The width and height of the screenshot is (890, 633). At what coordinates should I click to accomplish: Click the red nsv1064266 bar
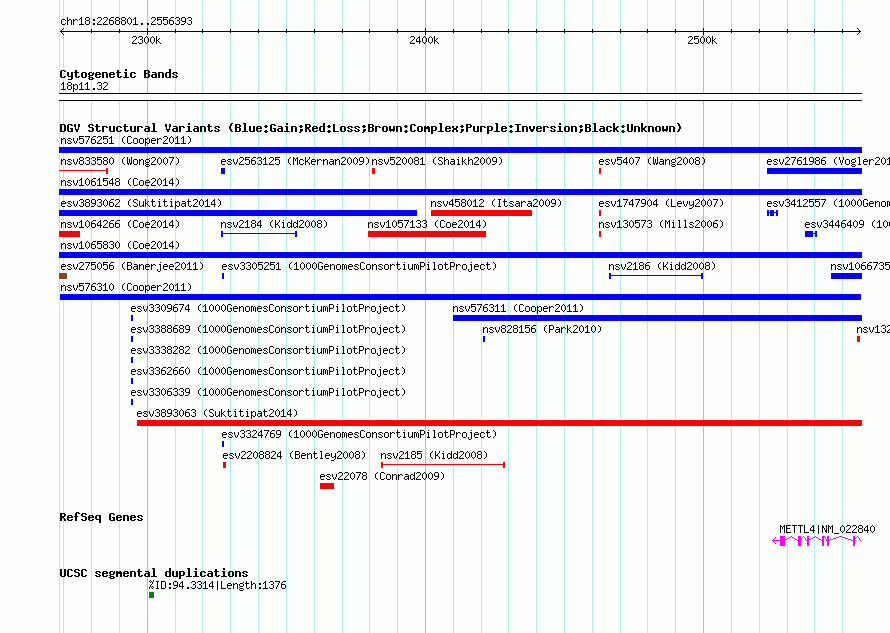pyautogui.click(x=69, y=234)
